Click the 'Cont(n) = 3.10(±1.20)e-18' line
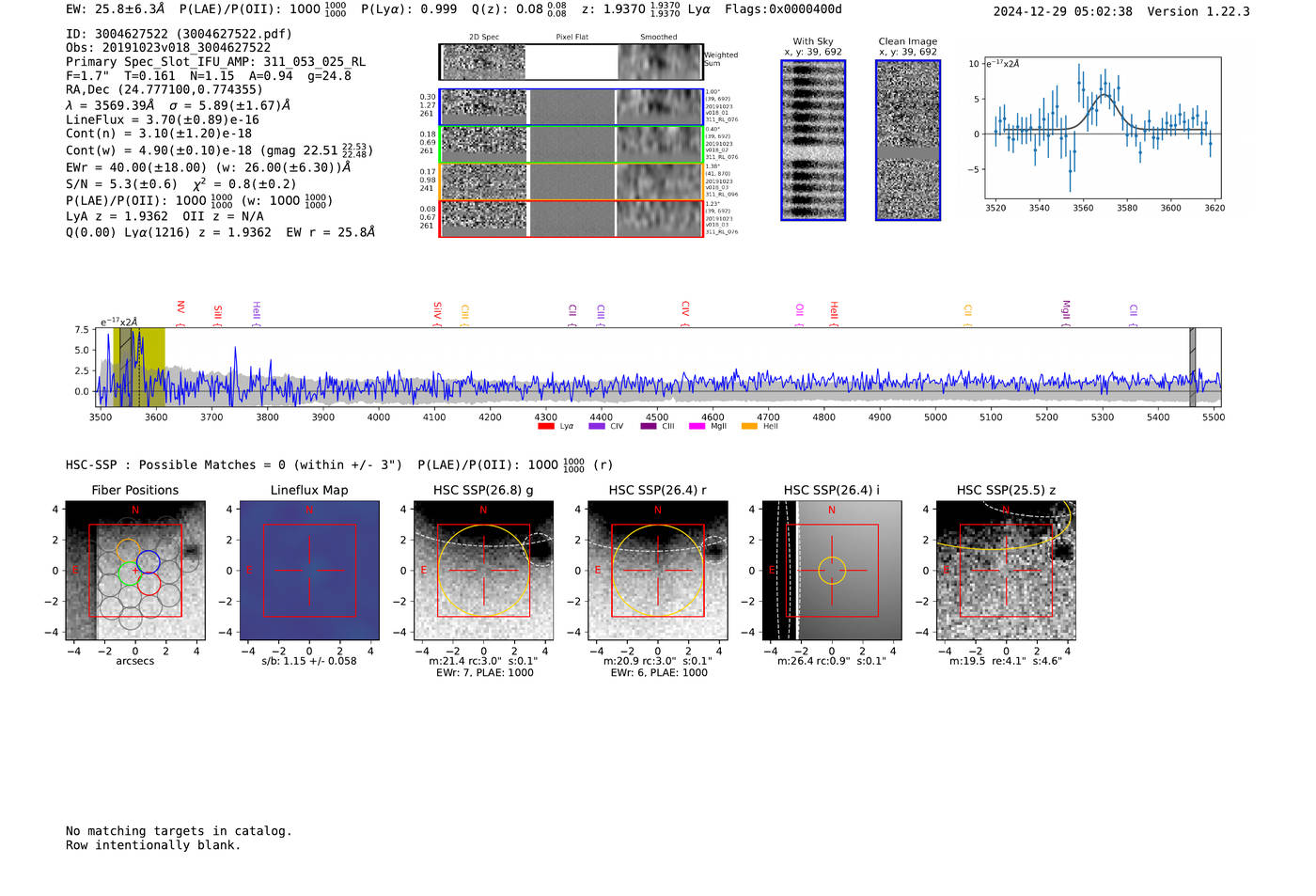 tap(159, 134)
